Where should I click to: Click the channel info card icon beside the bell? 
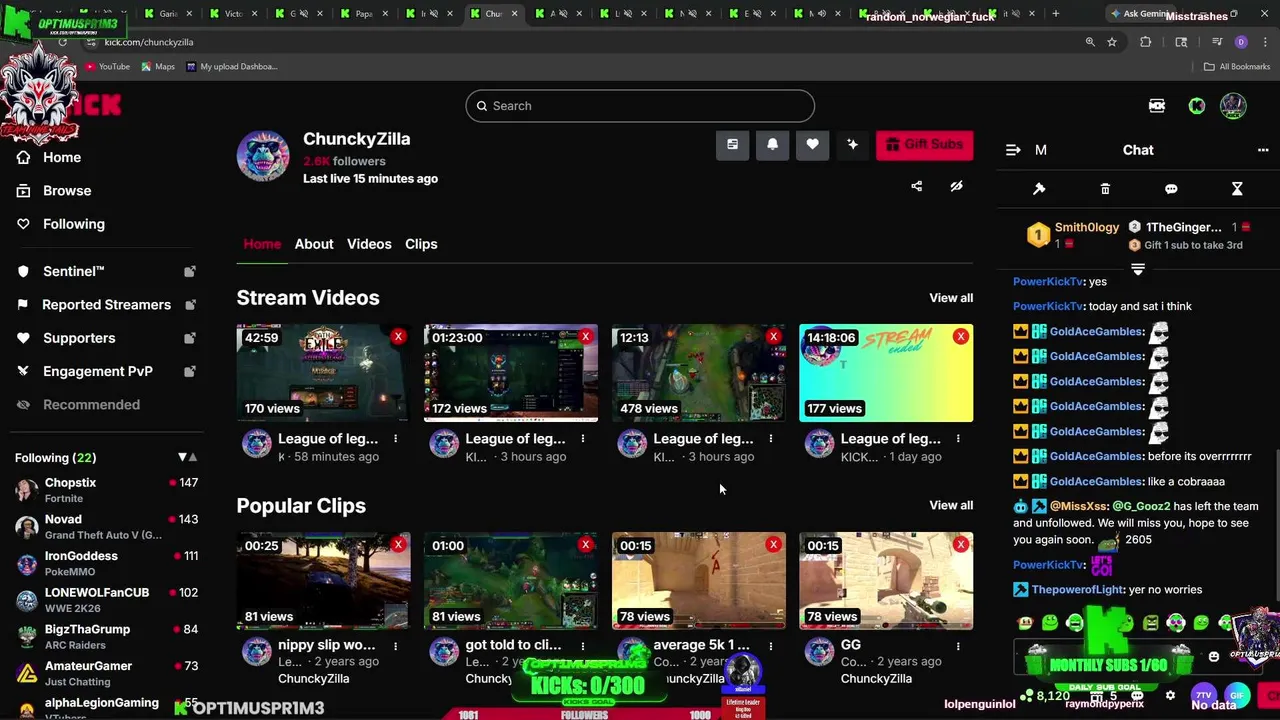coord(732,145)
